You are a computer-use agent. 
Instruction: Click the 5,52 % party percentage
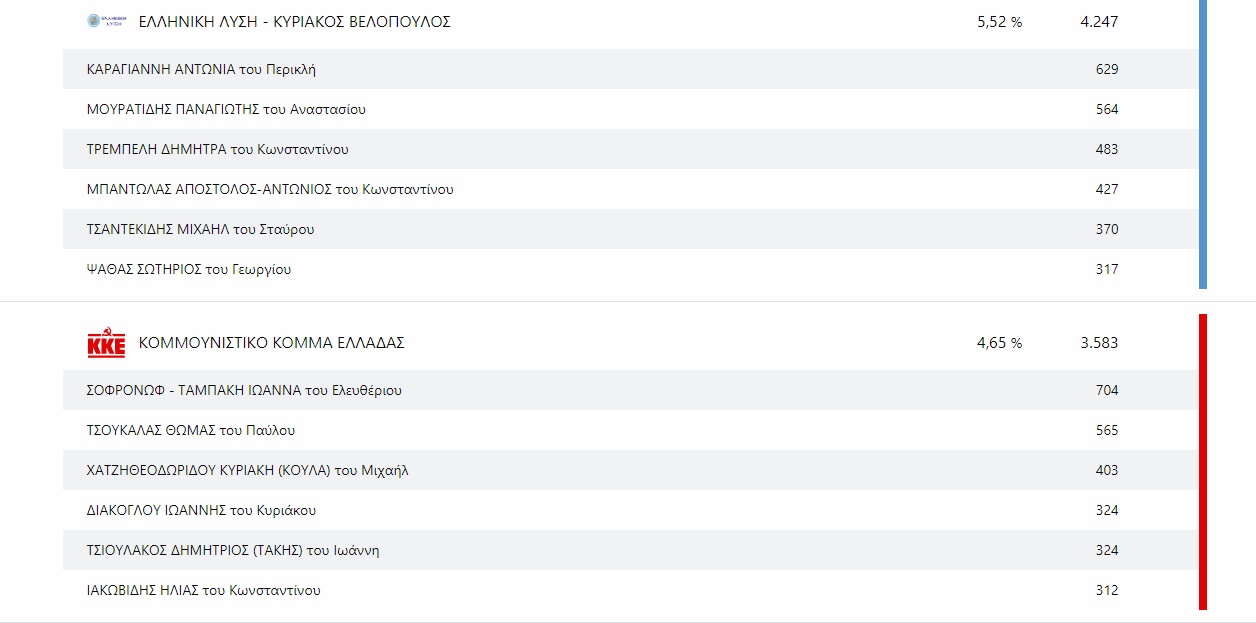pos(999,22)
